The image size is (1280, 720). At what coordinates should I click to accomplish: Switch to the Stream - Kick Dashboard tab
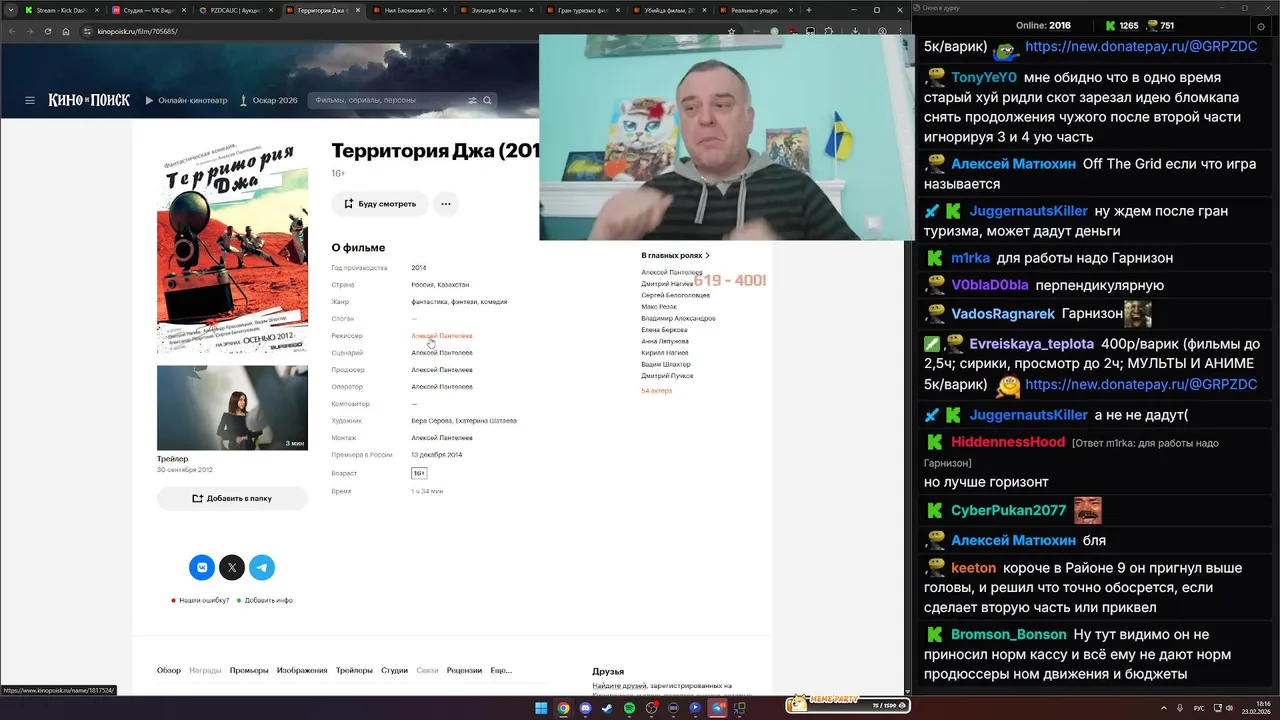(x=61, y=10)
